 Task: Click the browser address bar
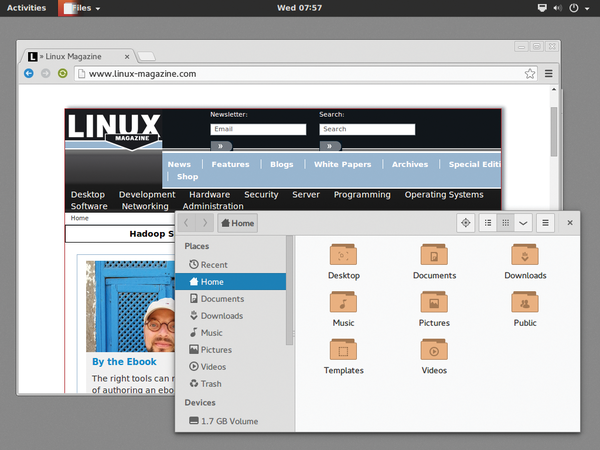306,73
